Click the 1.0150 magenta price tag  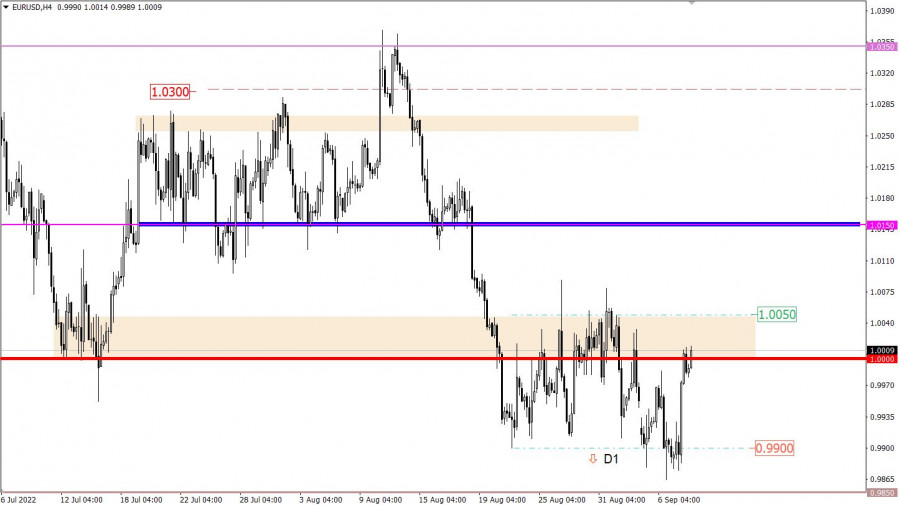pos(882,226)
